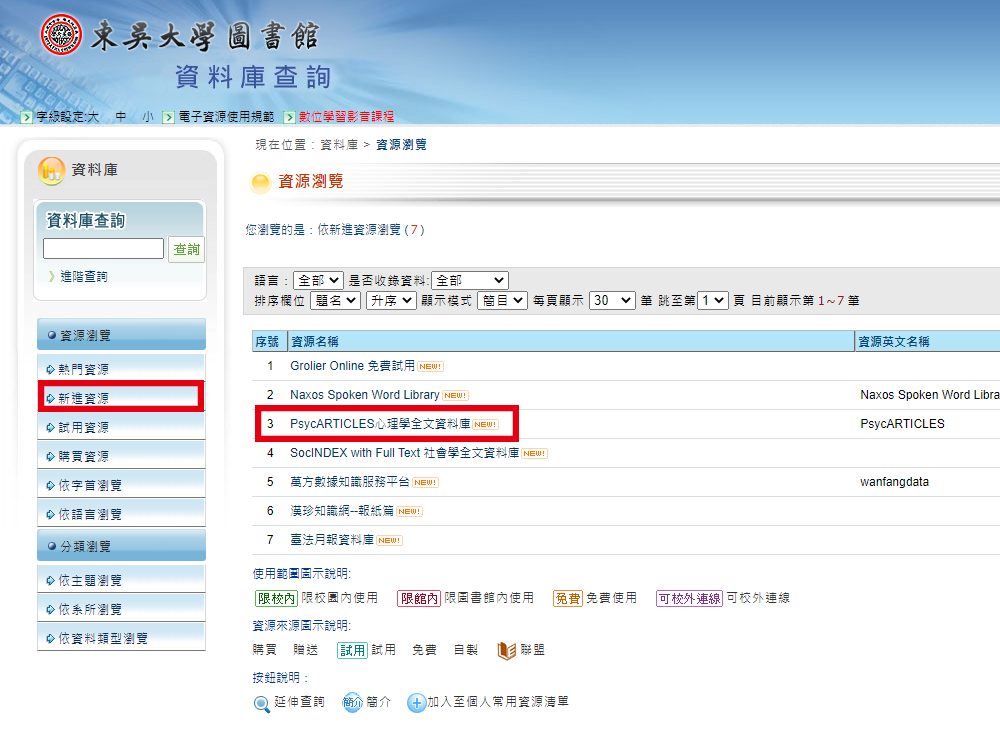Click the 資料庫 breadcrumb link
Image resolution: width=1000 pixels, height=739 pixels.
(339, 145)
